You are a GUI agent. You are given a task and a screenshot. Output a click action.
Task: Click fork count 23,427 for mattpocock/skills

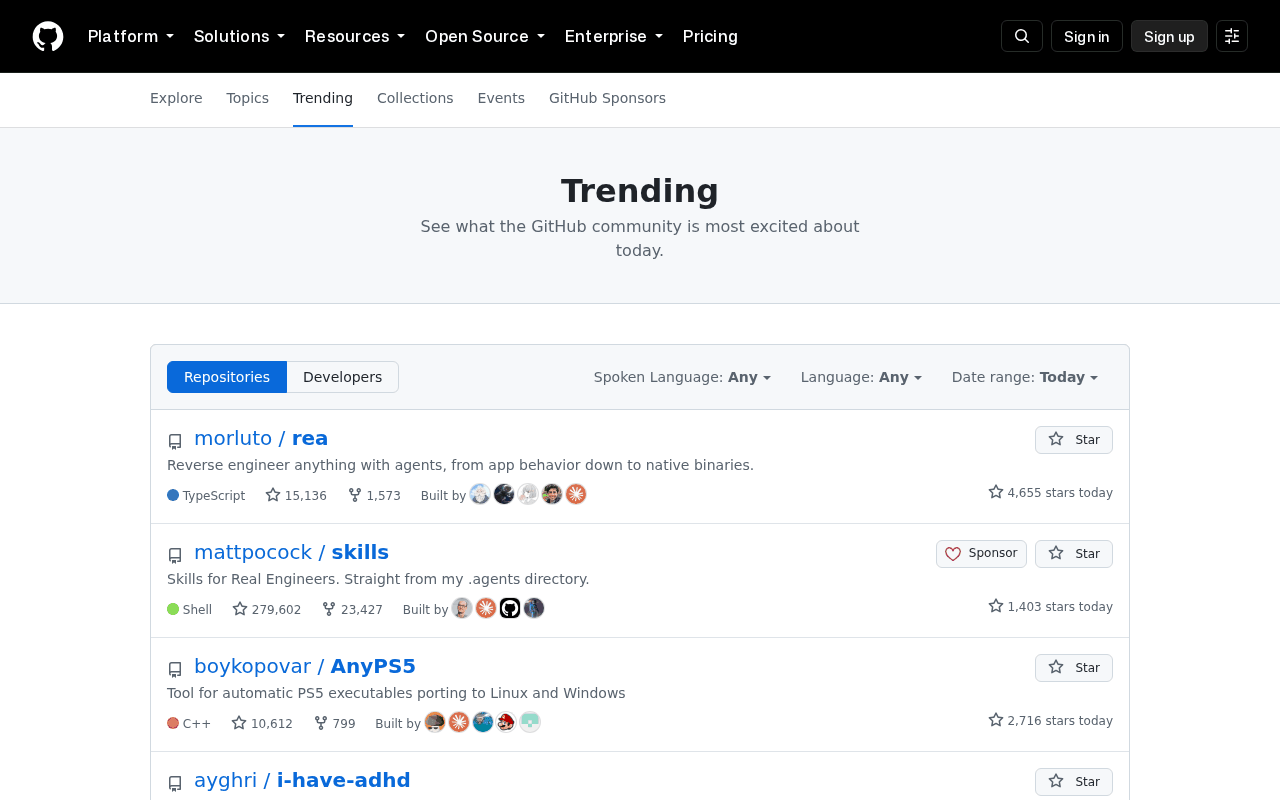(352, 609)
